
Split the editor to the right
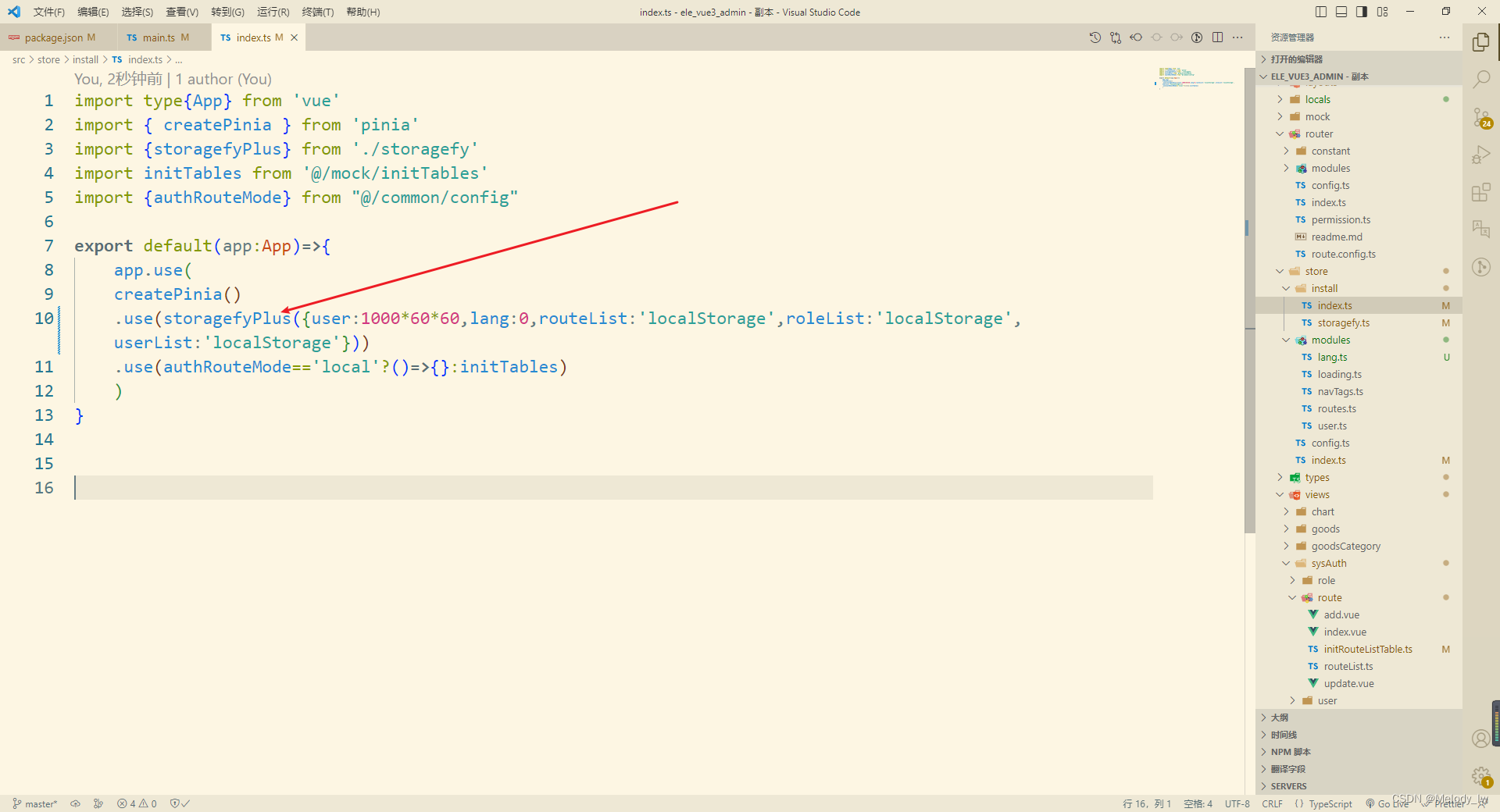1217,37
